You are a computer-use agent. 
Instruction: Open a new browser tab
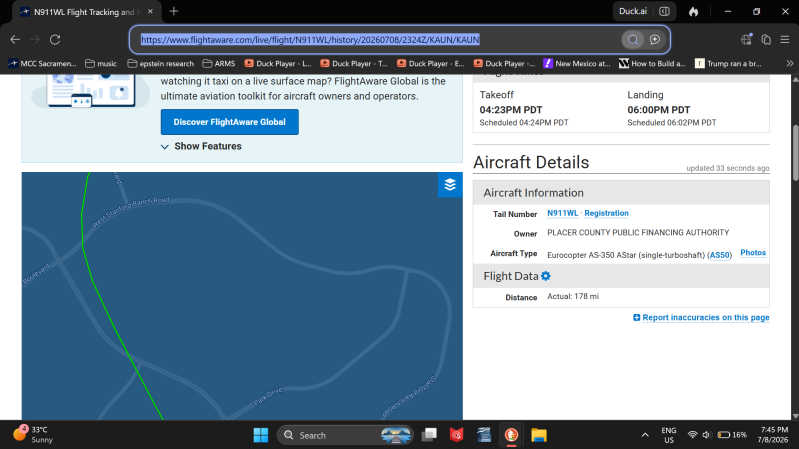click(174, 11)
